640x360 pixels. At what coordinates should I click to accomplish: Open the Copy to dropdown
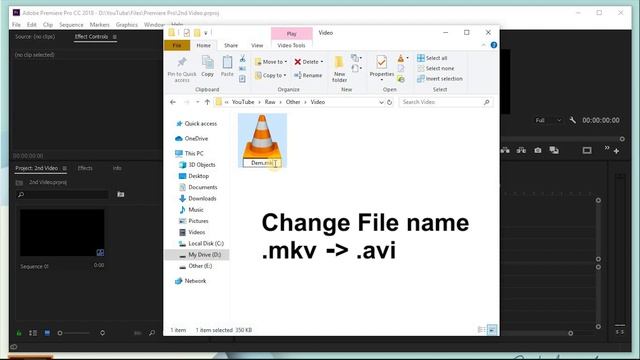click(x=271, y=75)
